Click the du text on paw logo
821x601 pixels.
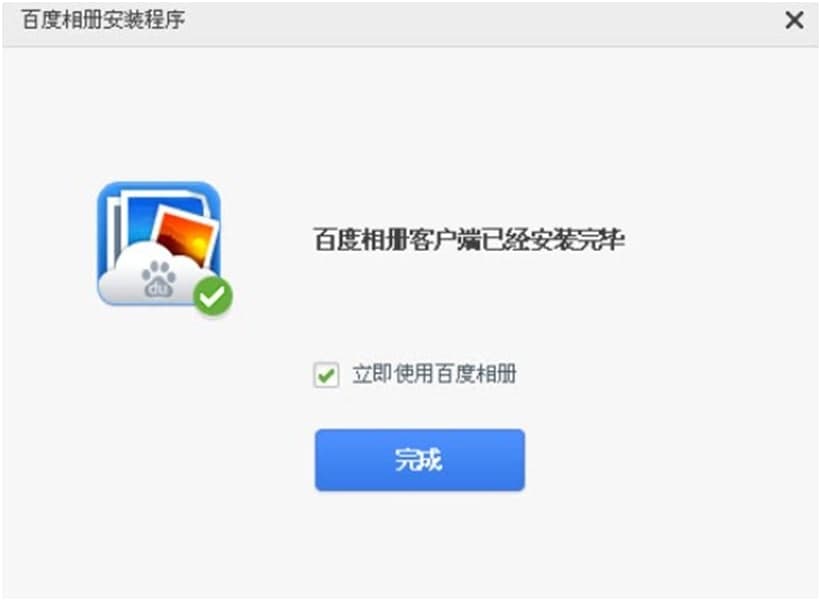pos(159,288)
